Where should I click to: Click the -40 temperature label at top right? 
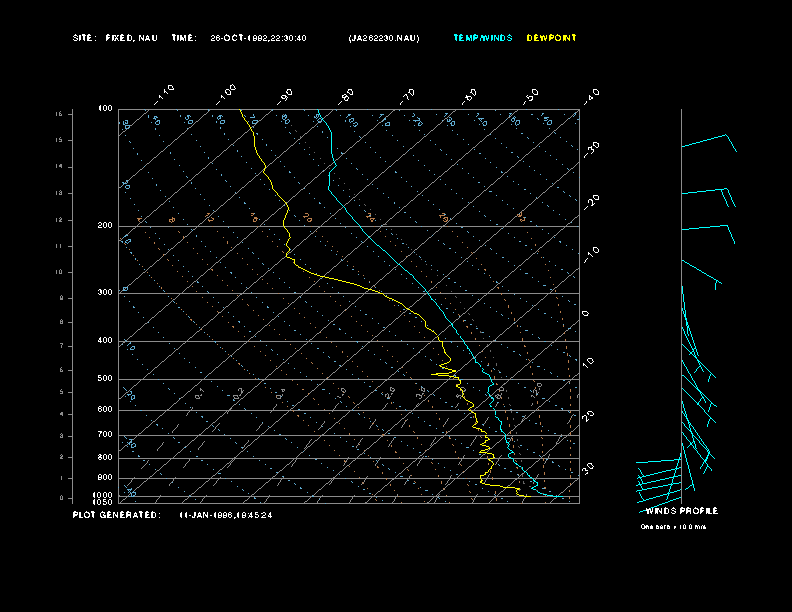click(x=591, y=96)
